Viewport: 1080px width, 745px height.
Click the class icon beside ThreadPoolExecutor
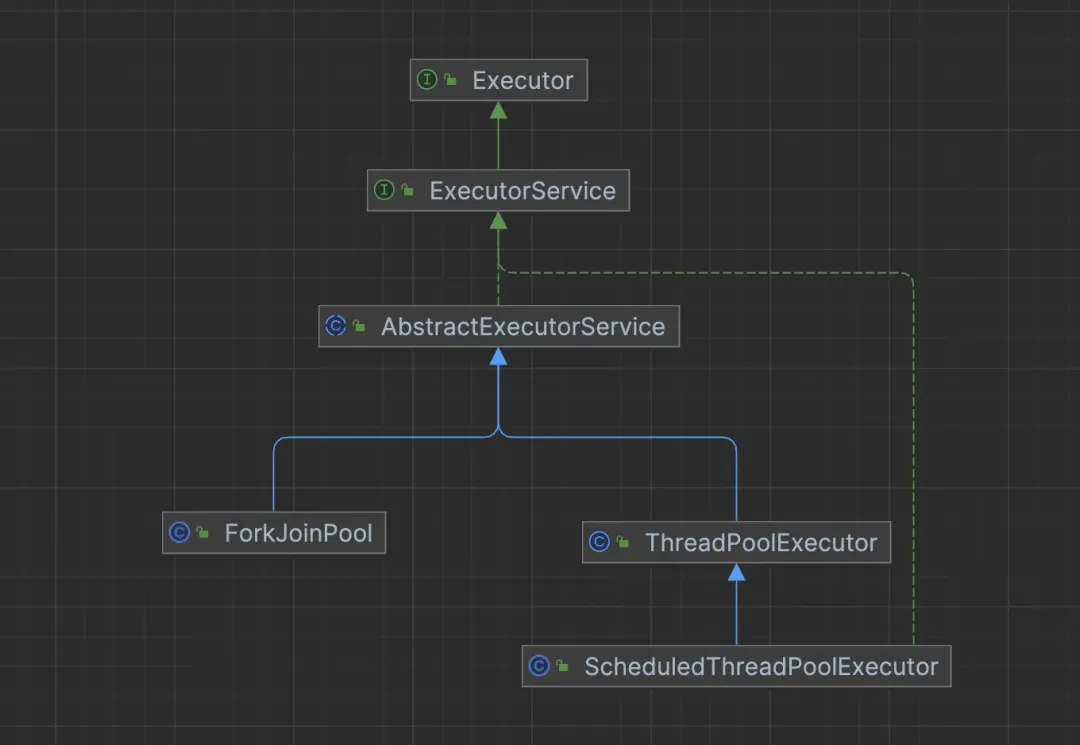click(x=599, y=542)
